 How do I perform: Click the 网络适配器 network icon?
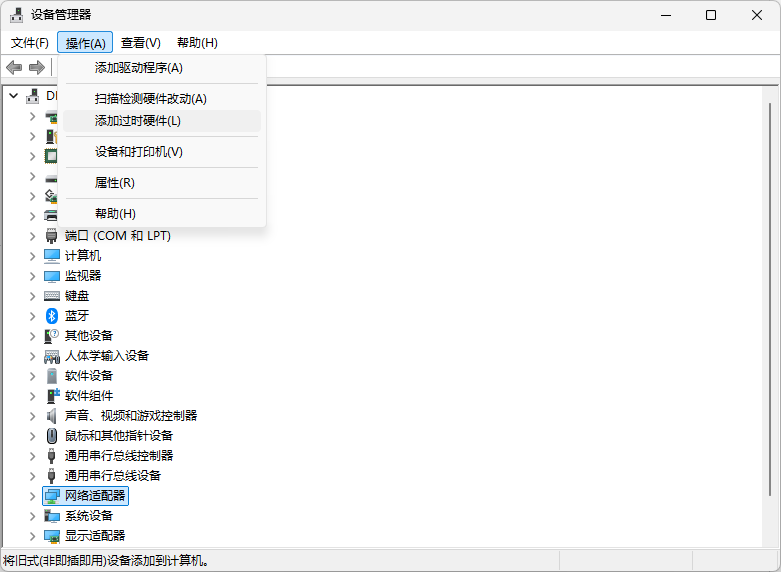click(52, 496)
